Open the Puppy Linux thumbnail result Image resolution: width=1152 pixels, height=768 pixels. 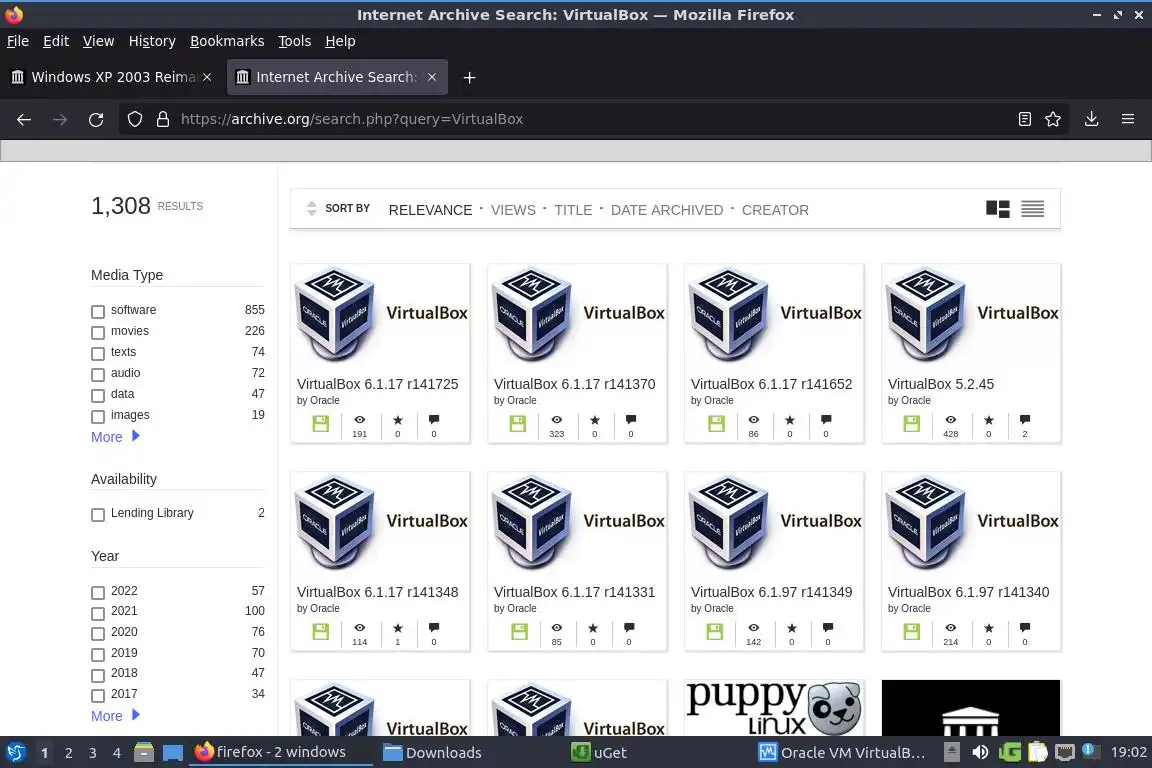click(774, 708)
